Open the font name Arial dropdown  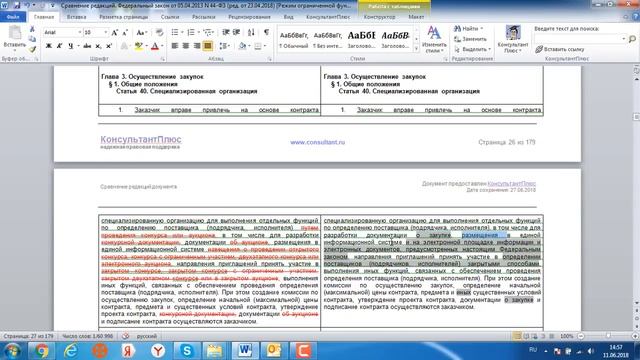coord(80,32)
